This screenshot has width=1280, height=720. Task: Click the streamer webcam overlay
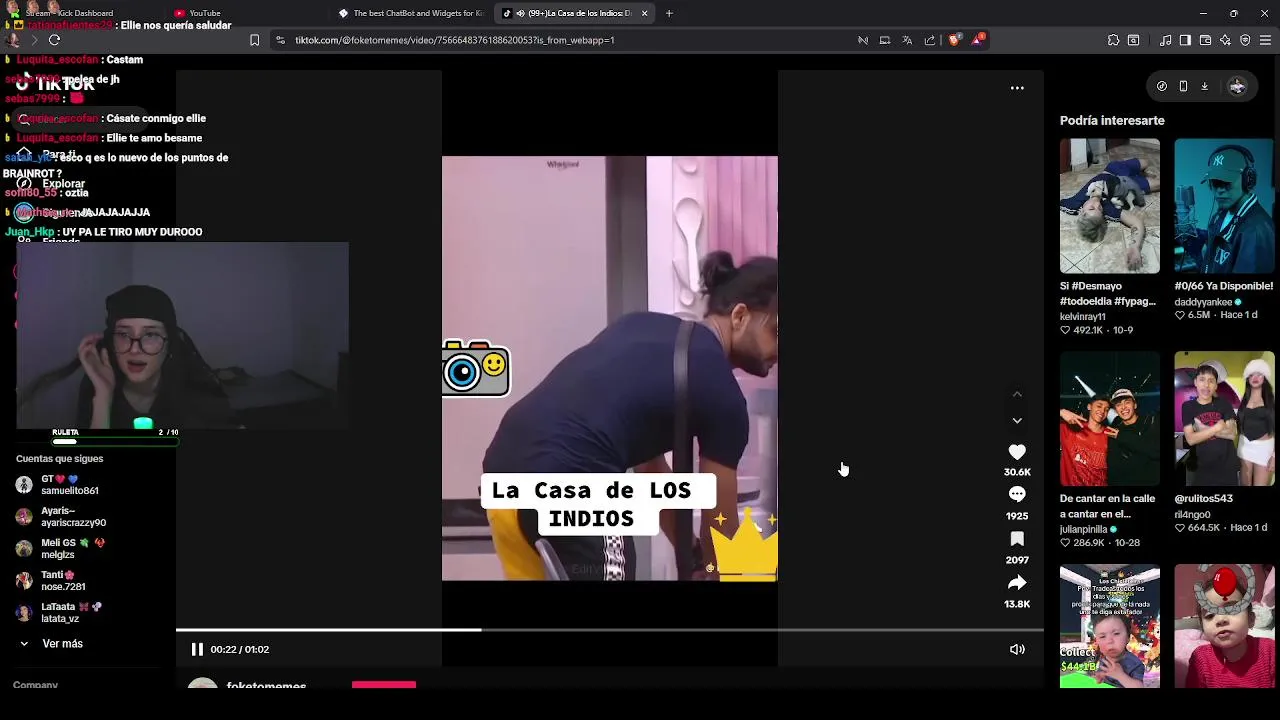[182, 335]
